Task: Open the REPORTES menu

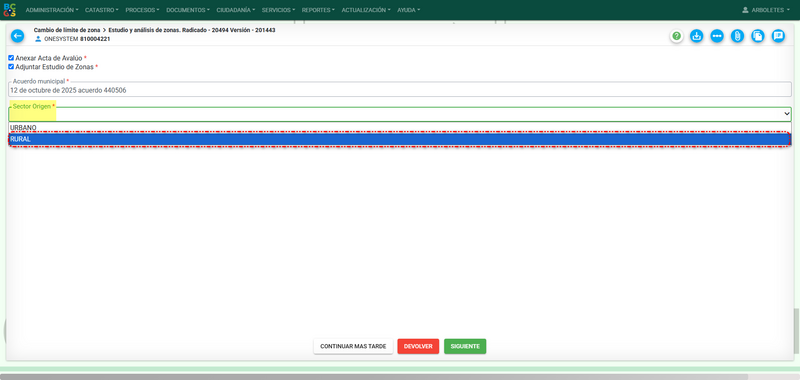Action: pyautogui.click(x=318, y=10)
